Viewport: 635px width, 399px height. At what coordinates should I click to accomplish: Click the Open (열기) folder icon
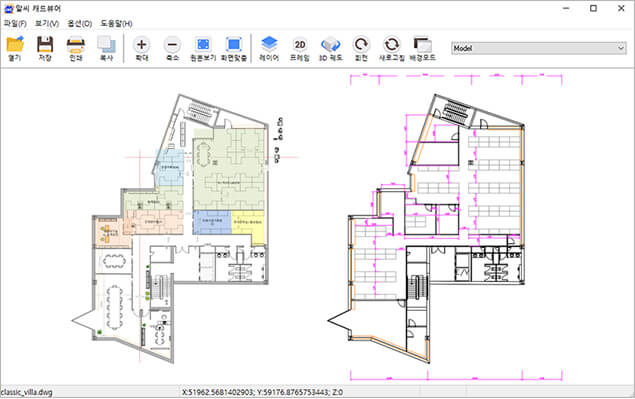[15, 45]
